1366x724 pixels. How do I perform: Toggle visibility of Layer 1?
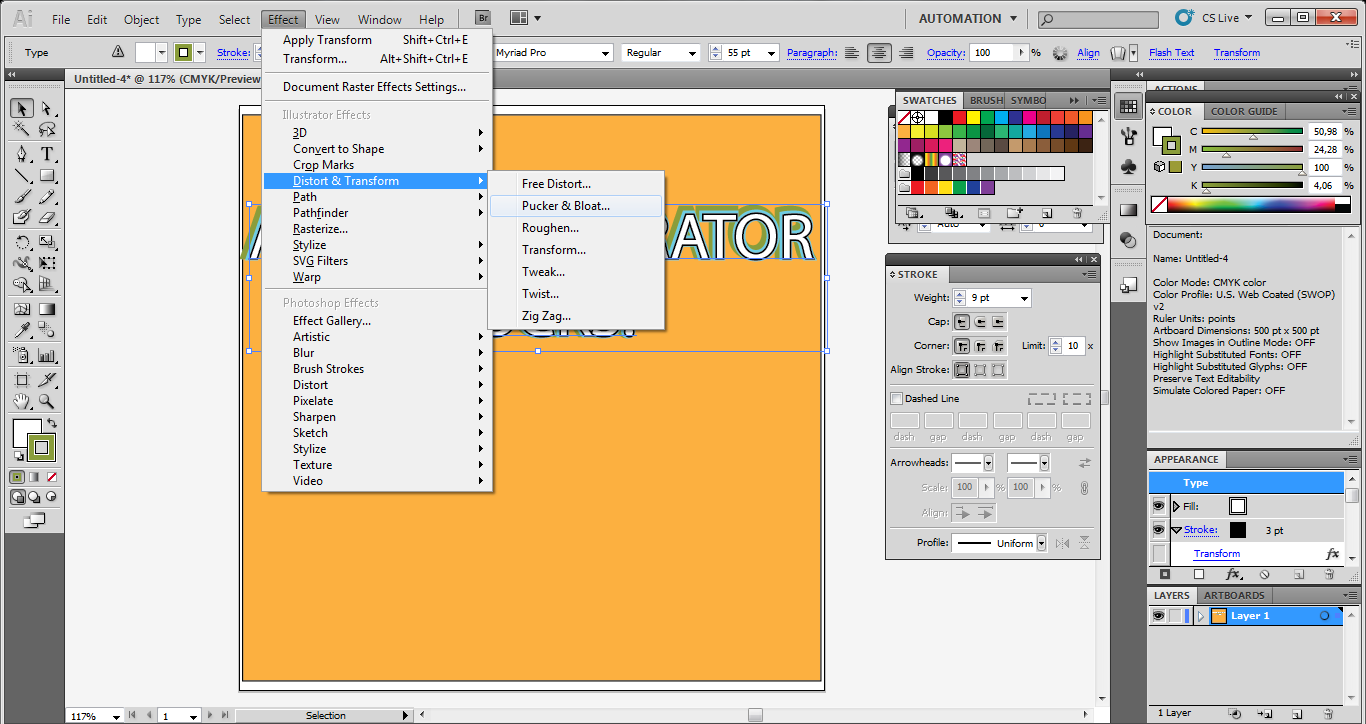pos(1158,616)
